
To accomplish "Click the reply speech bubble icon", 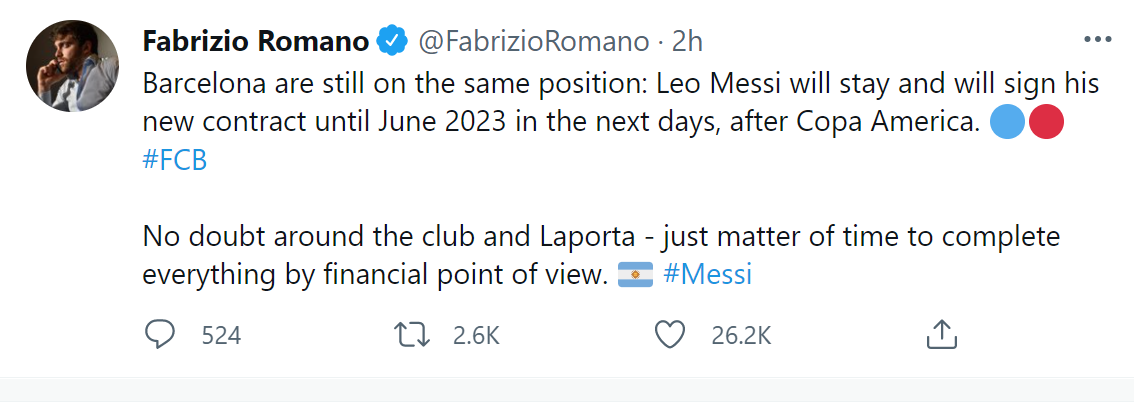I will pyautogui.click(x=160, y=335).
